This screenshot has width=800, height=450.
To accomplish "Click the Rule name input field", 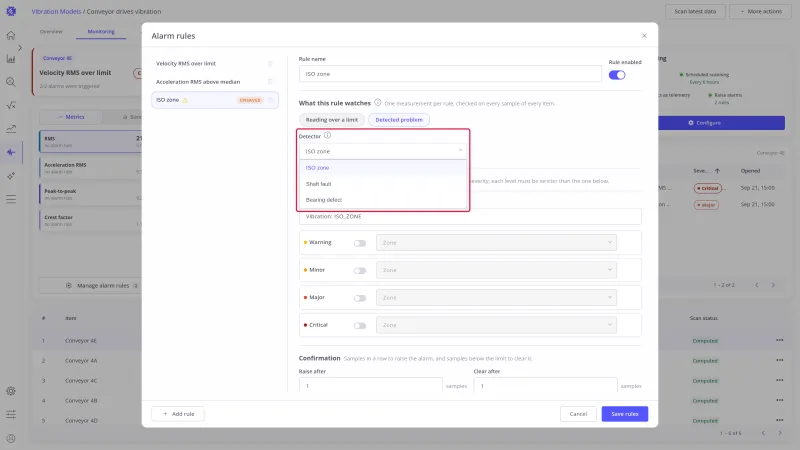I will (x=450, y=74).
